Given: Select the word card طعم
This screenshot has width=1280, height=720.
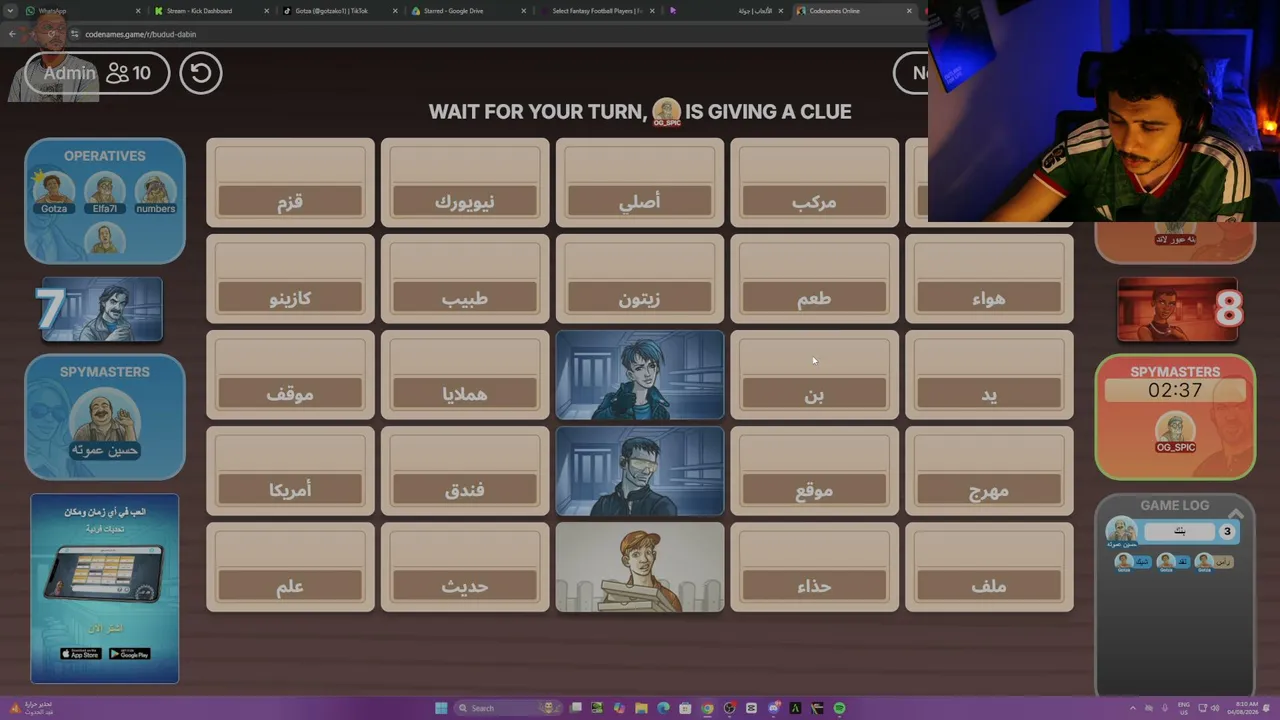Looking at the screenshot, I should 814,279.
